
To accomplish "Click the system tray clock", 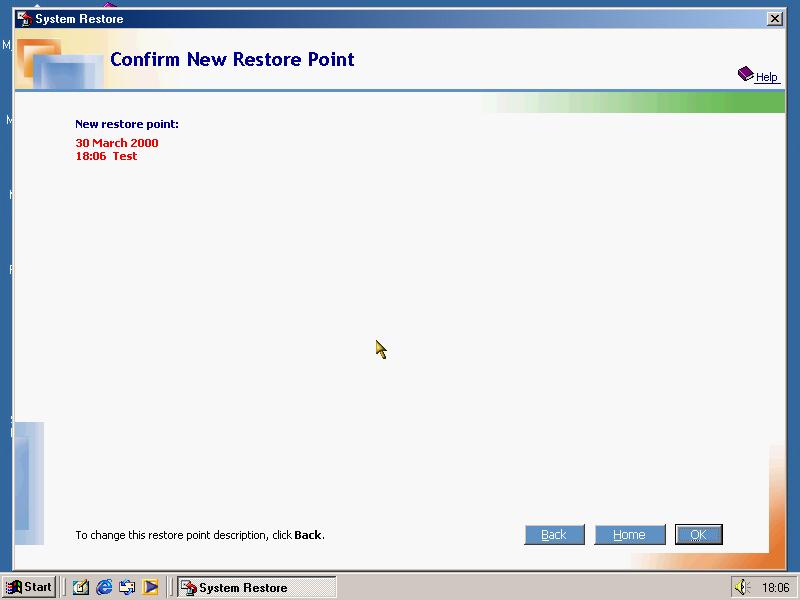I will click(x=775, y=588).
